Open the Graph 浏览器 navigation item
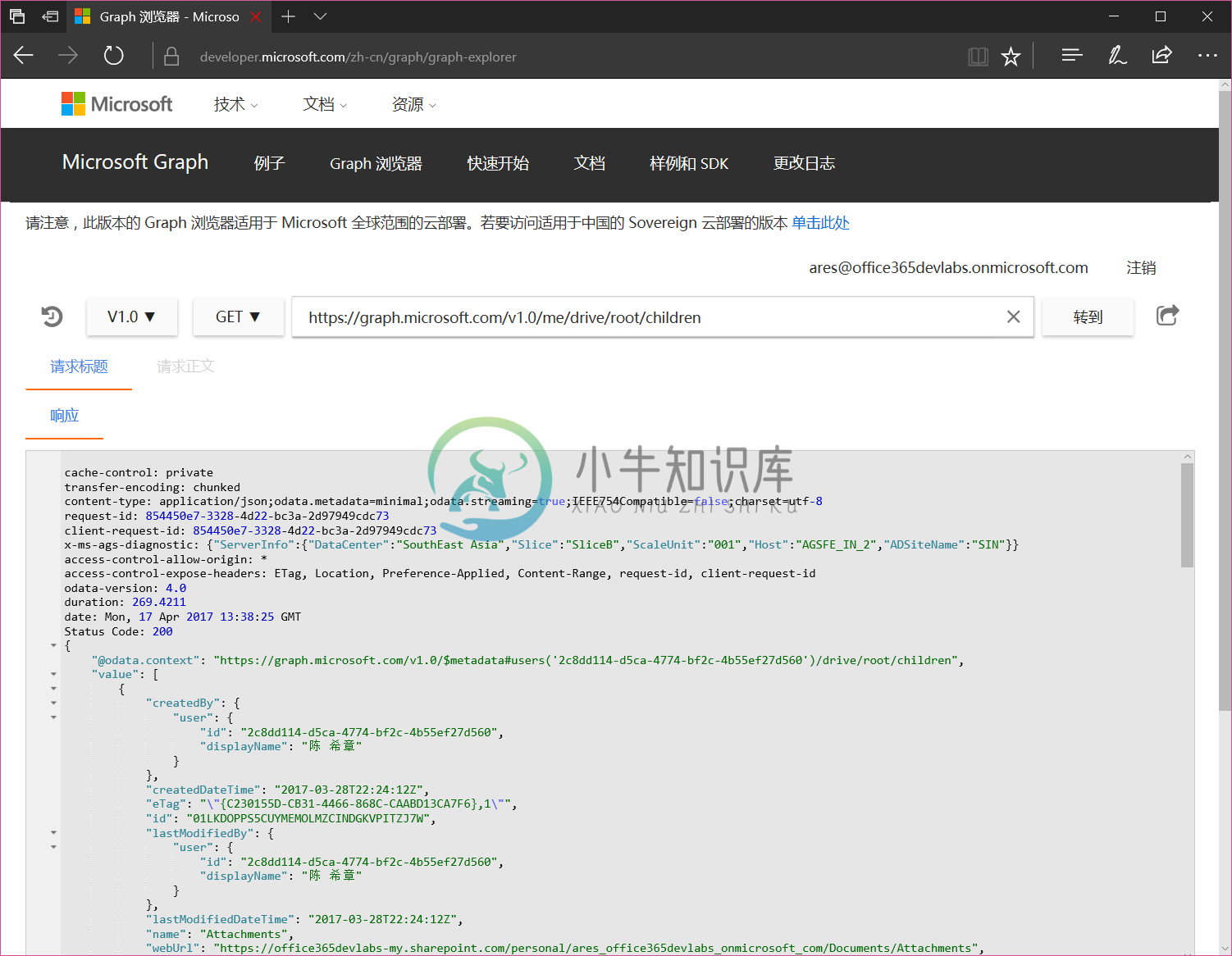The height and width of the screenshot is (956, 1232). (376, 163)
